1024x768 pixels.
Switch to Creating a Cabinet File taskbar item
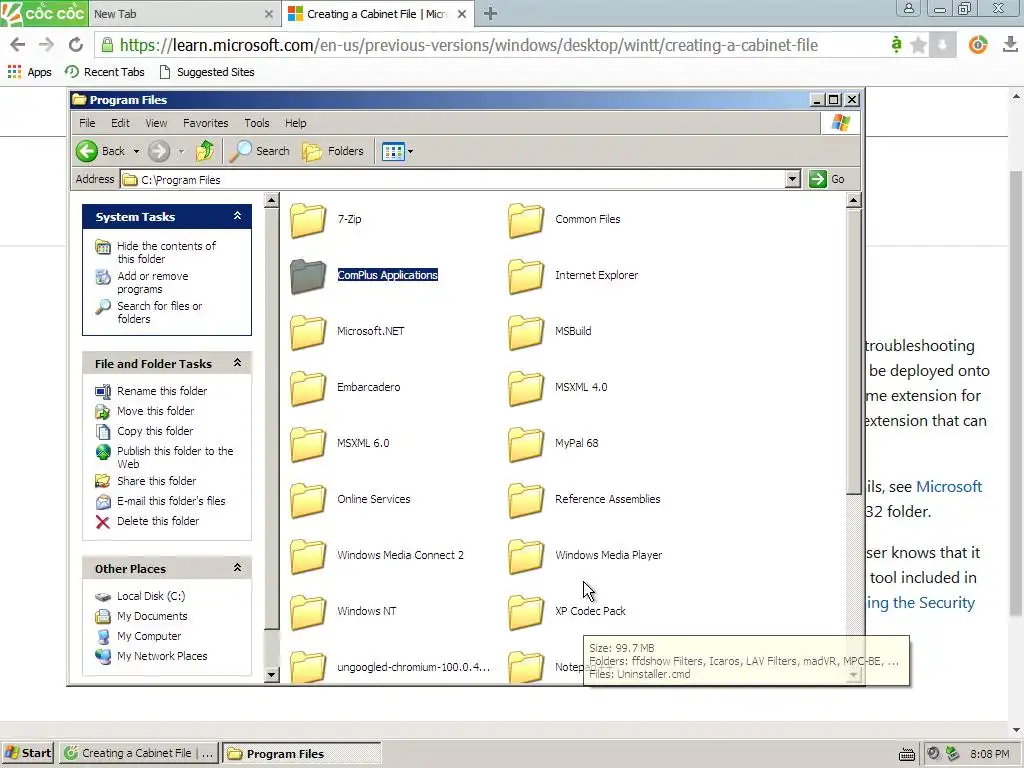pyautogui.click(x=139, y=753)
